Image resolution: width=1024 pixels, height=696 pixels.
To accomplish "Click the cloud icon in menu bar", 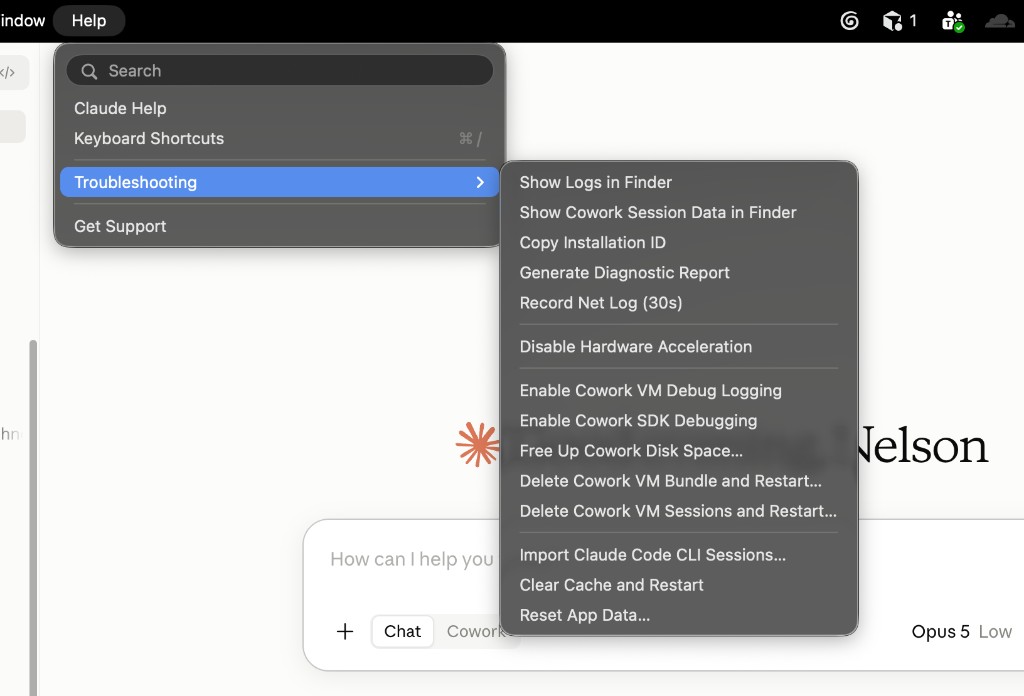I will (x=999, y=22).
